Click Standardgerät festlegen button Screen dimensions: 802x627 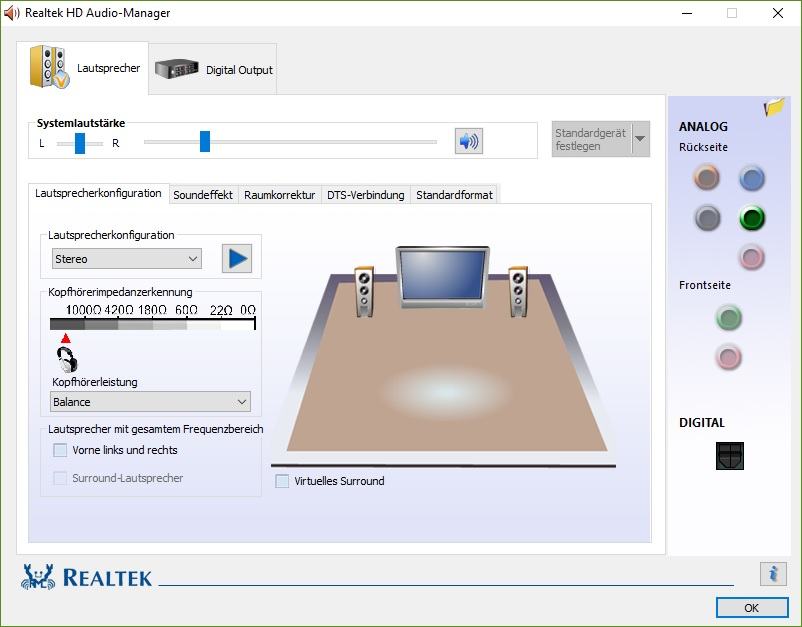coord(592,139)
